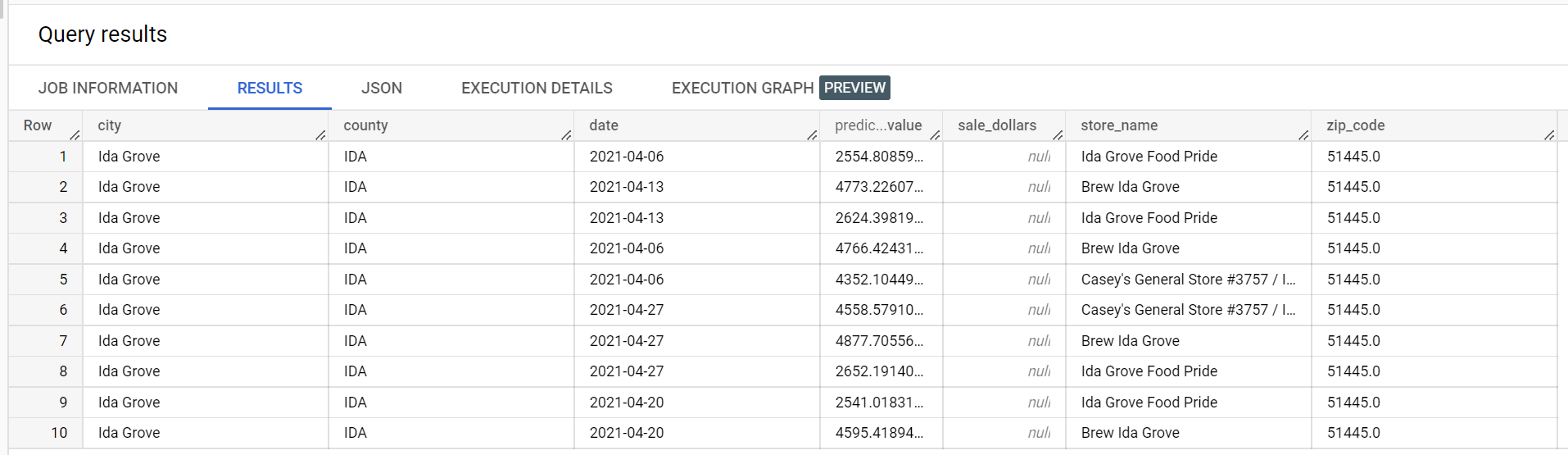Click the store_name column resize handle
The image size is (1568, 455).
[x=1303, y=135]
